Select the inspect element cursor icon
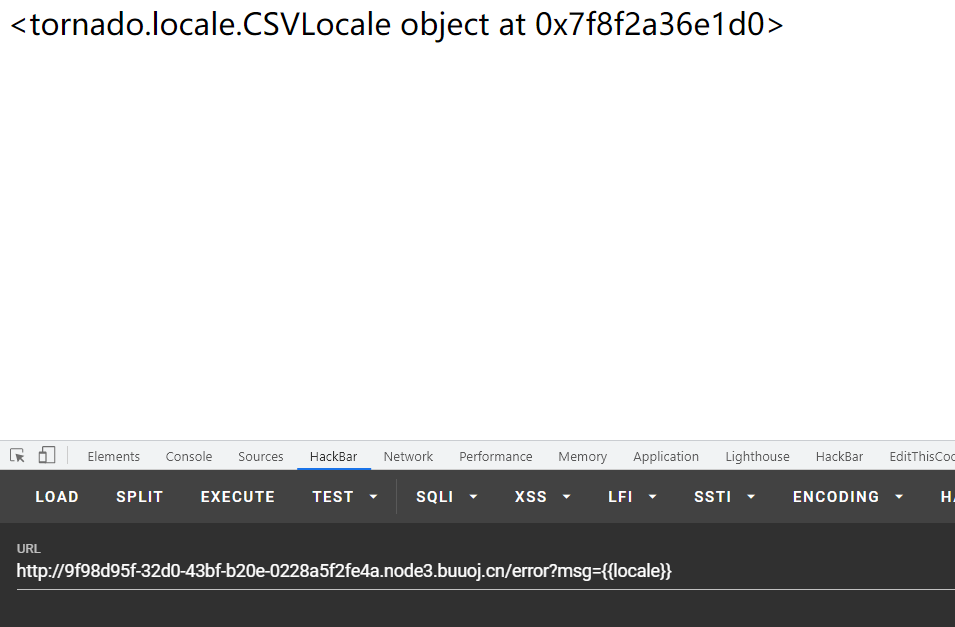 point(16,455)
